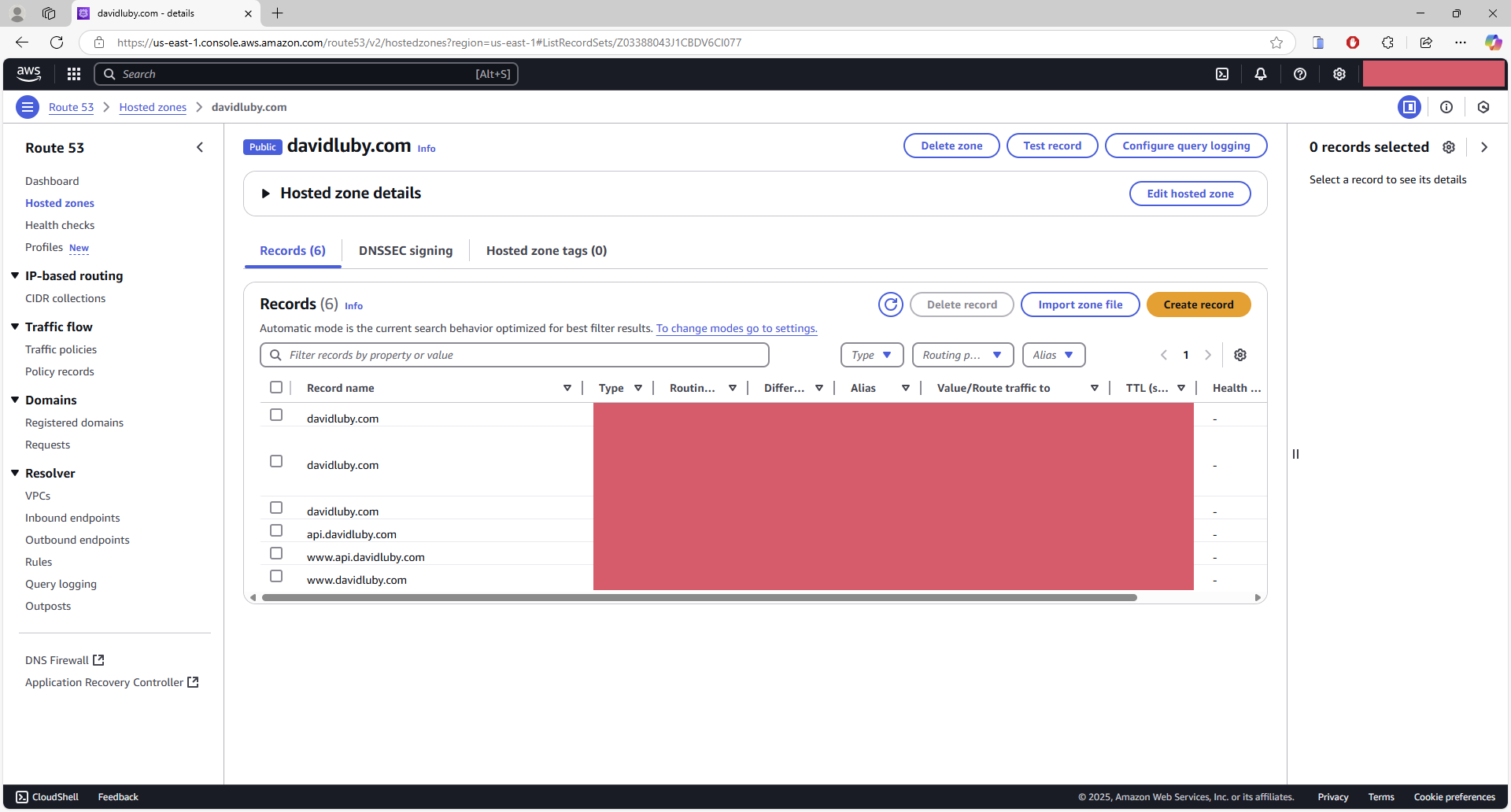
Task: Open records table preferences gear
Action: point(1240,355)
